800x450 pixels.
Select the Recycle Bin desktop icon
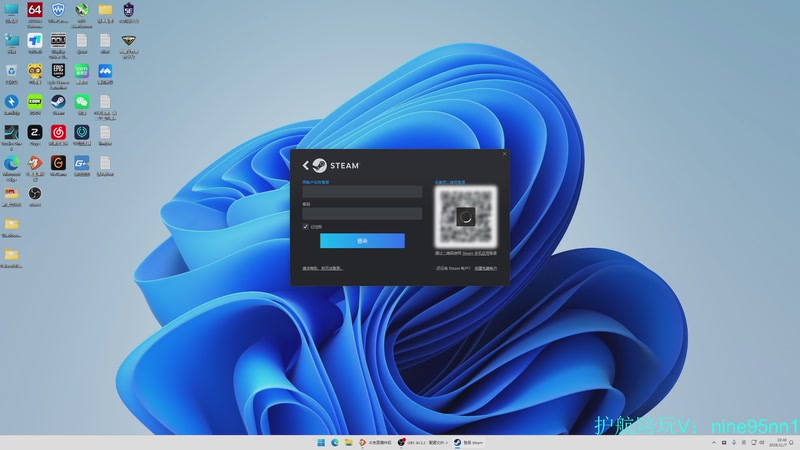(x=11, y=71)
